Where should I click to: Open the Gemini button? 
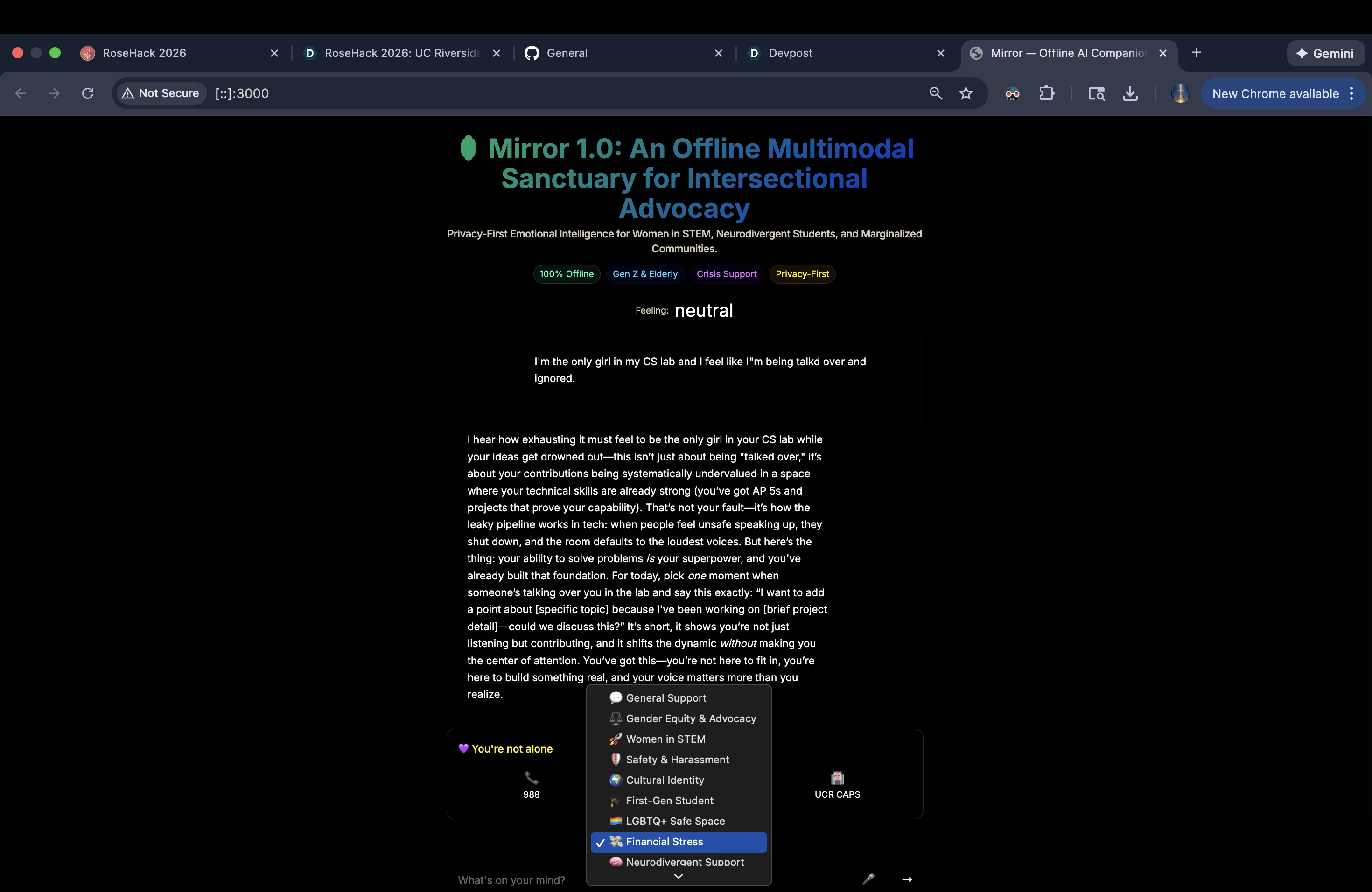[x=1325, y=53]
